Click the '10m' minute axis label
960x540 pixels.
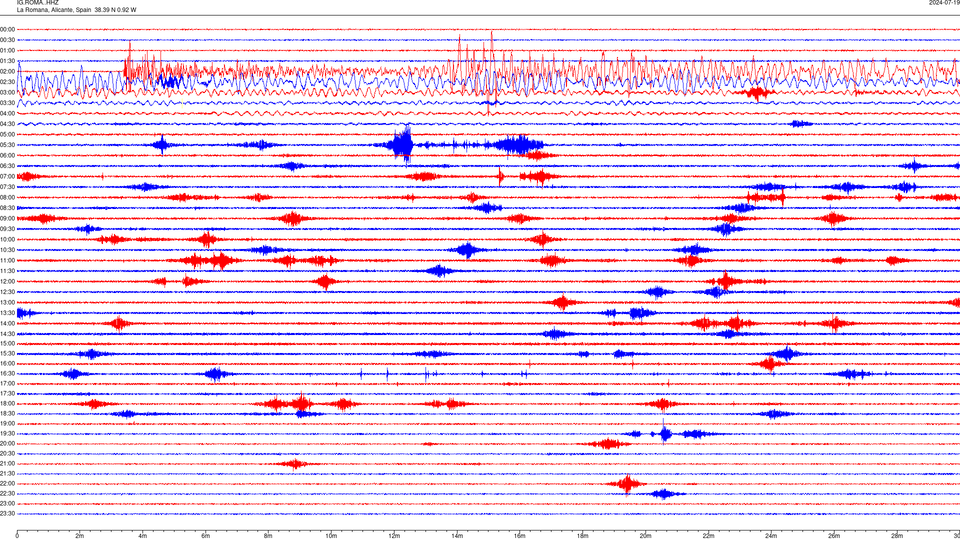click(331, 536)
